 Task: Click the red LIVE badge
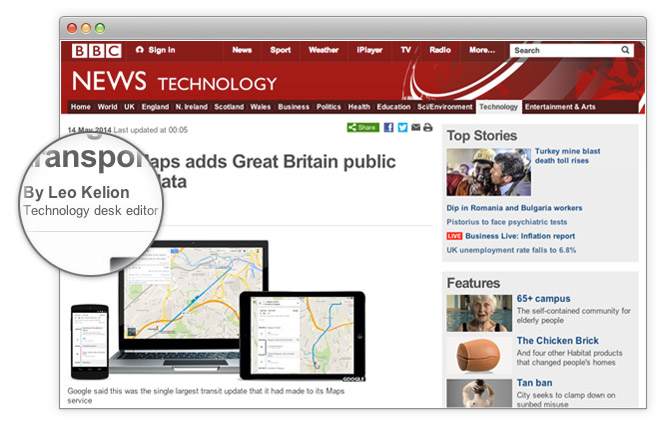point(454,236)
